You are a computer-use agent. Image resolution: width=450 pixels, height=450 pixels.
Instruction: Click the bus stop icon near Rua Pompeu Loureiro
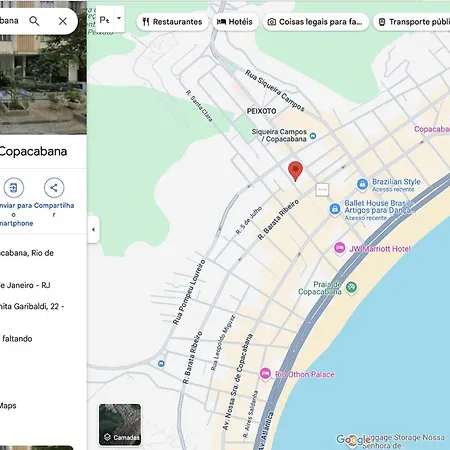(x=161, y=363)
